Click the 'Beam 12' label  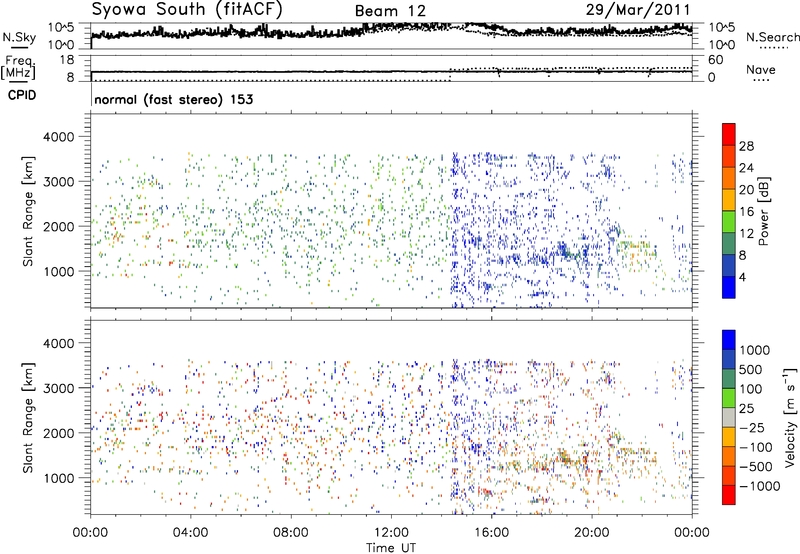click(x=390, y=11)
